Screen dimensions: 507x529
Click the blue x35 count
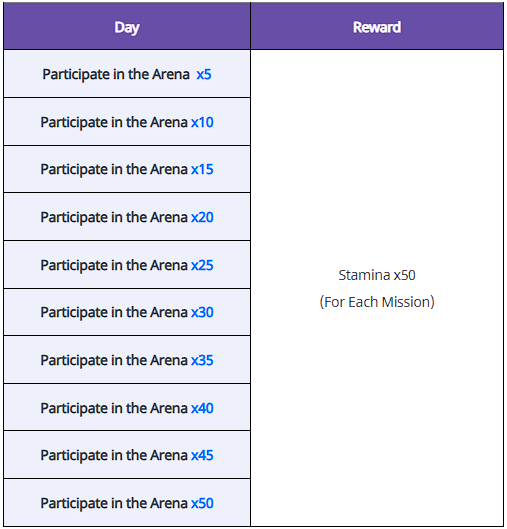[202, 360]
